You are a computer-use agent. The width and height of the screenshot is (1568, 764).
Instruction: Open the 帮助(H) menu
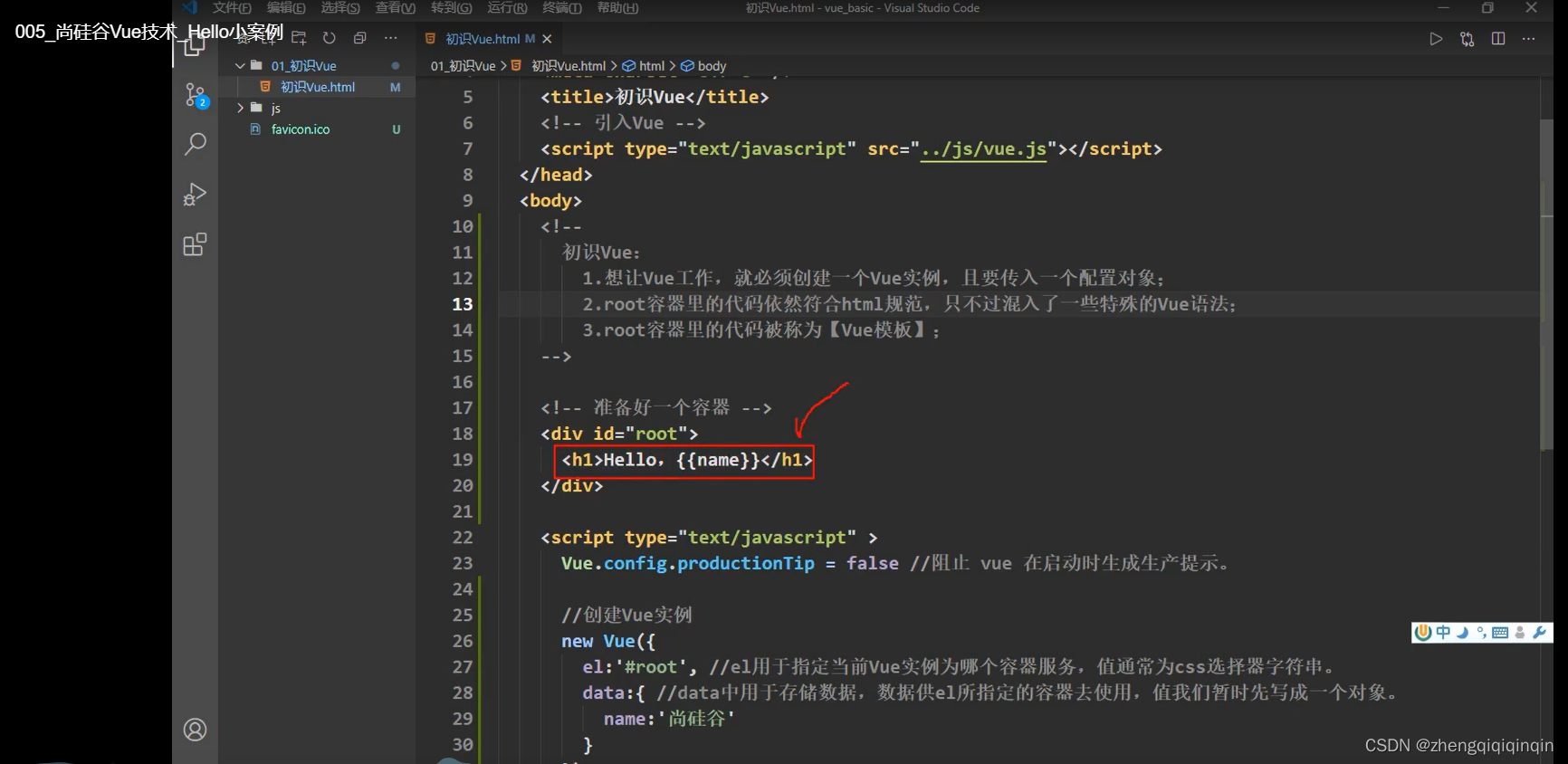(x=617, y=7)
